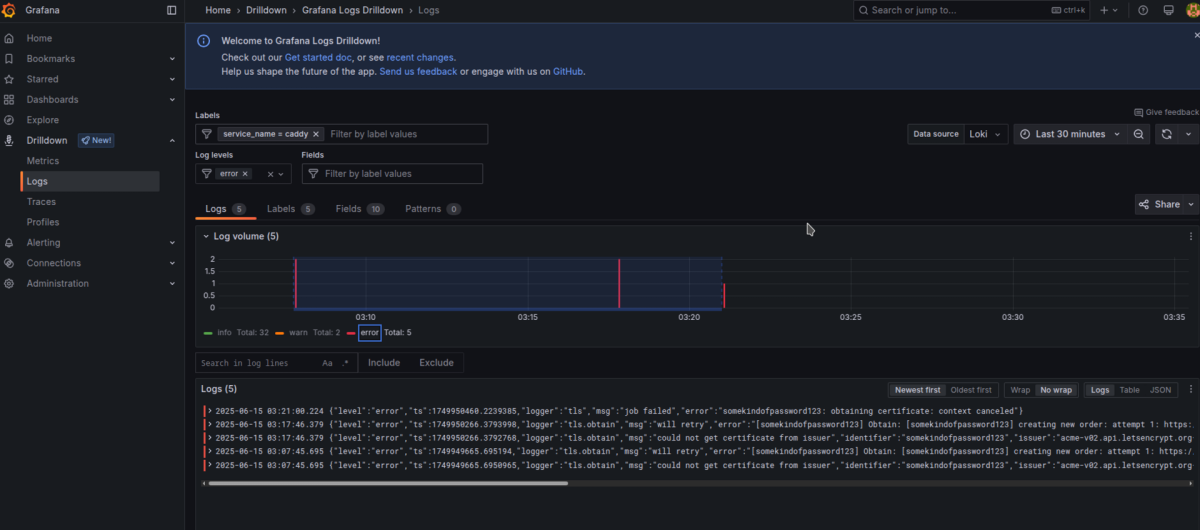Switch to the Fields tab
1200x530 pixels.
tap(348, 209)
